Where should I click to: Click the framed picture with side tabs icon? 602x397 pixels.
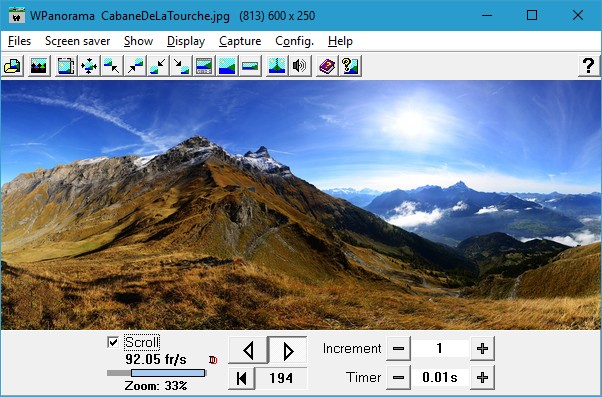[66, 66]
